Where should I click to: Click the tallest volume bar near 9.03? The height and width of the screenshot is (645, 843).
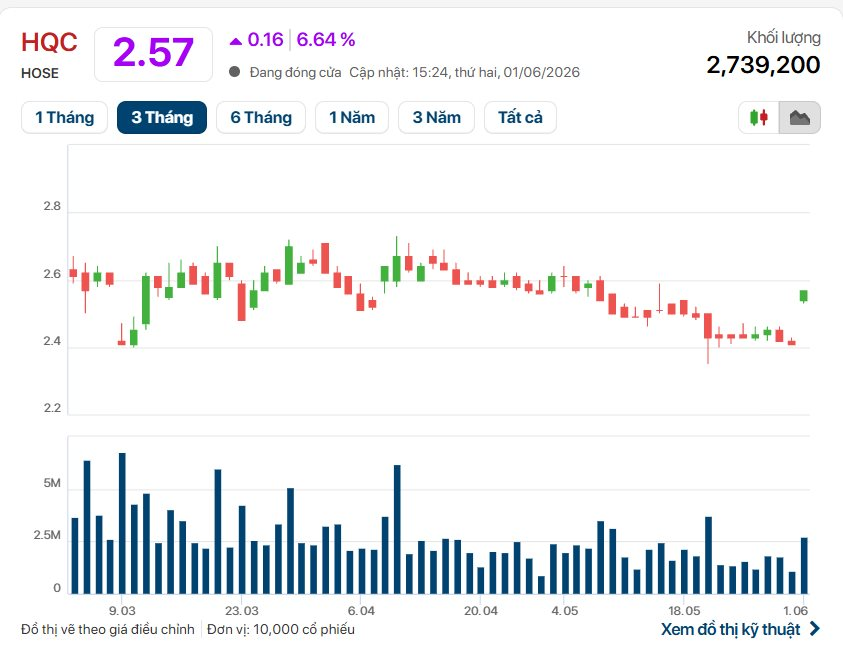click(x=122, y=523)
